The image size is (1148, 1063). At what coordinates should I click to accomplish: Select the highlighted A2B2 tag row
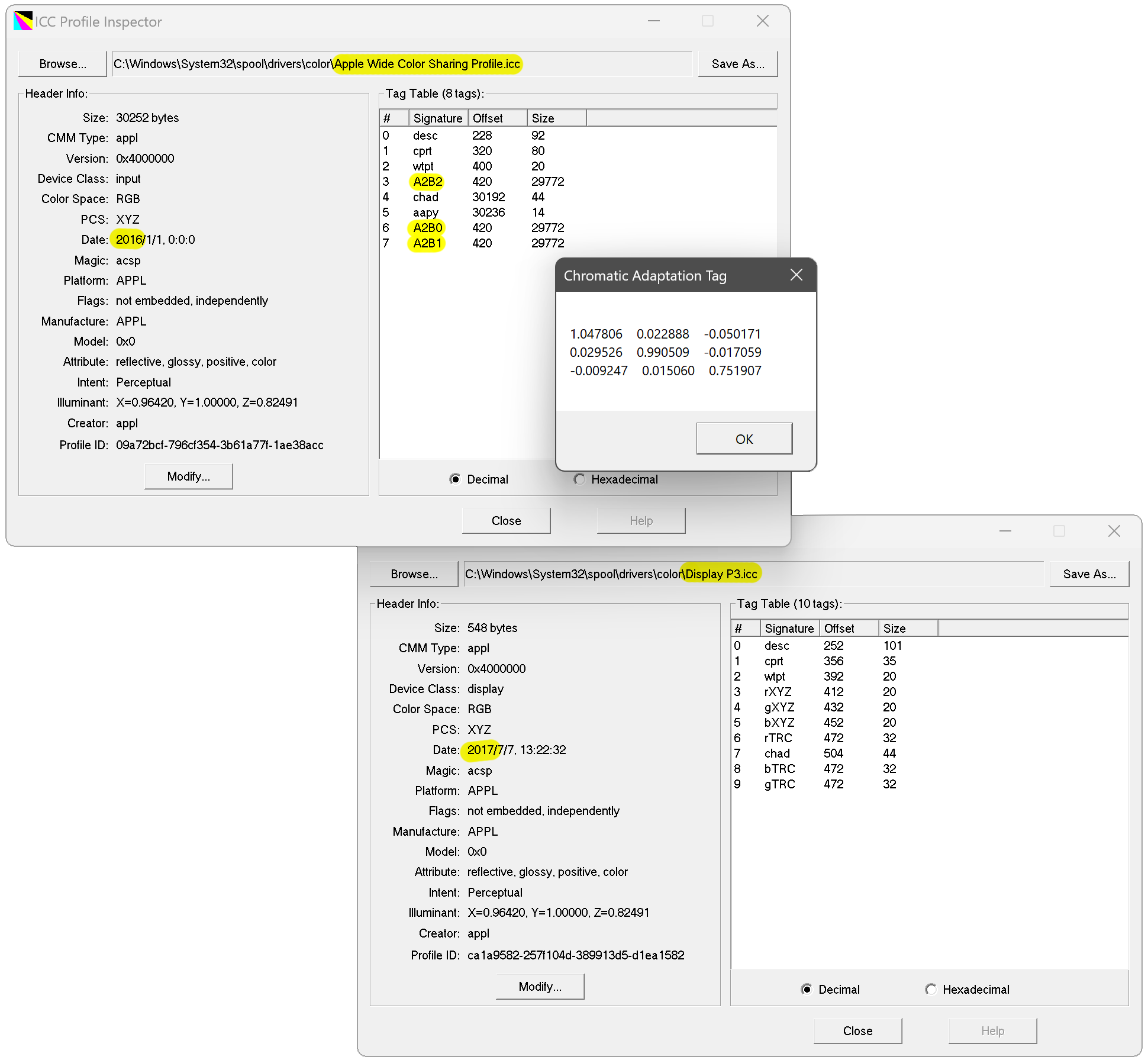pos(578,182)
